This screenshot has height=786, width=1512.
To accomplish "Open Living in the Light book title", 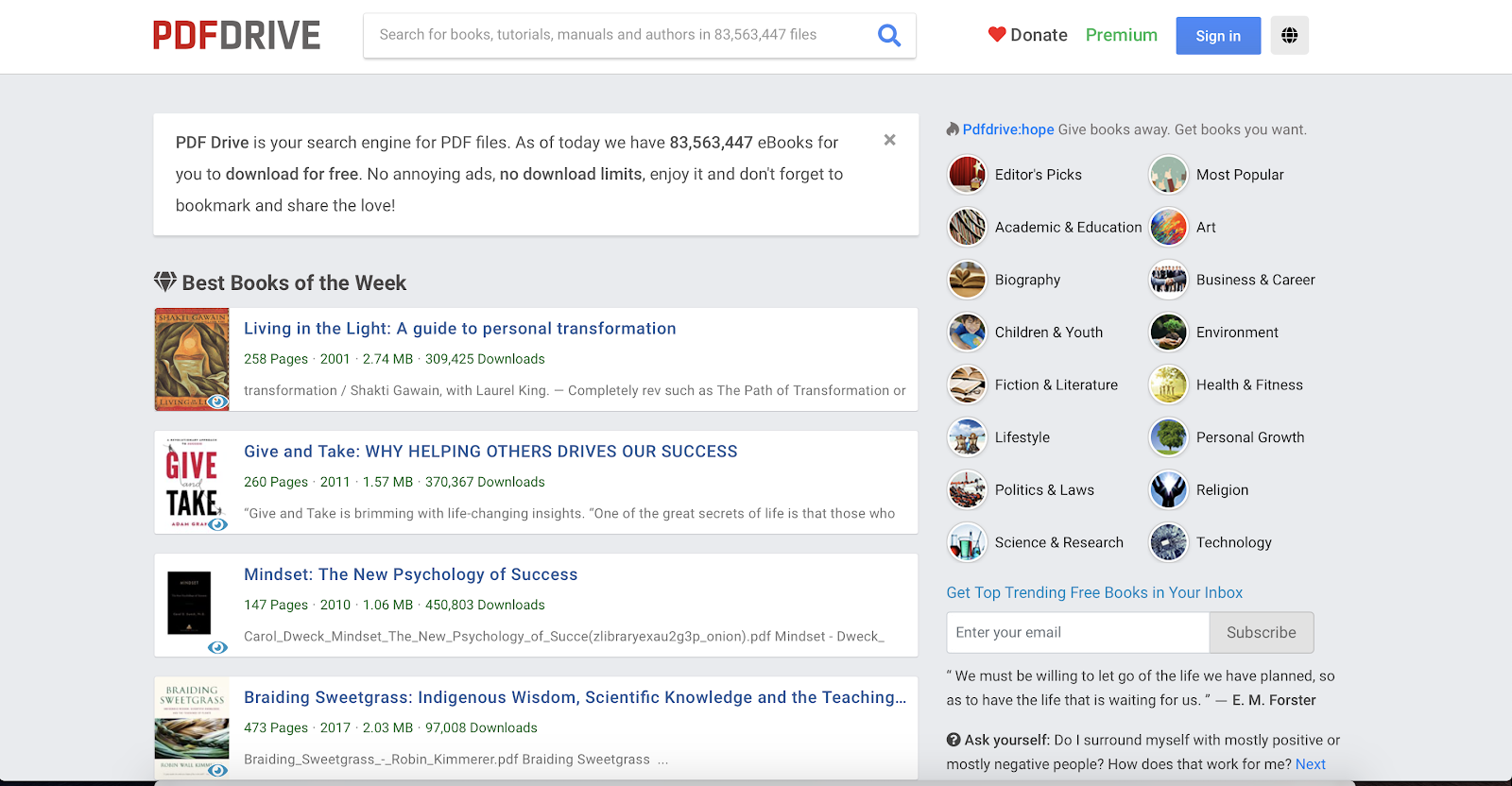I will (460, 329).
